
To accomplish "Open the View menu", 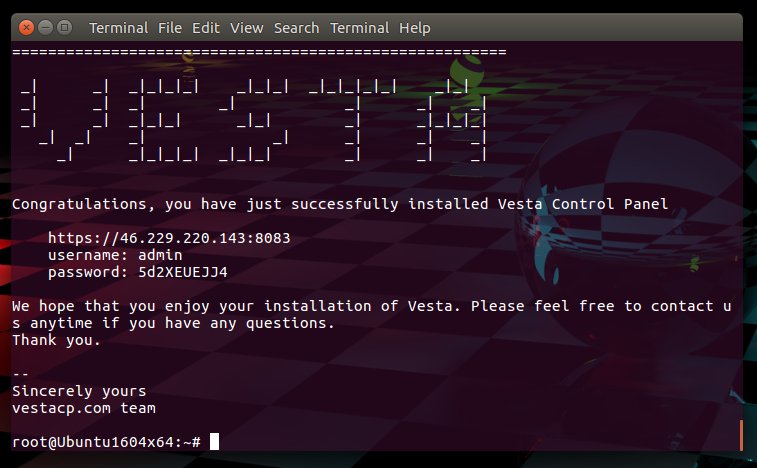I will coord(246,28).
